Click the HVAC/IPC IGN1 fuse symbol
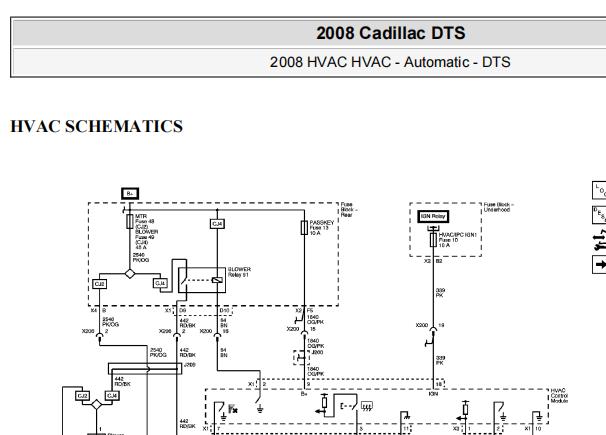 (x=433, y=240)
